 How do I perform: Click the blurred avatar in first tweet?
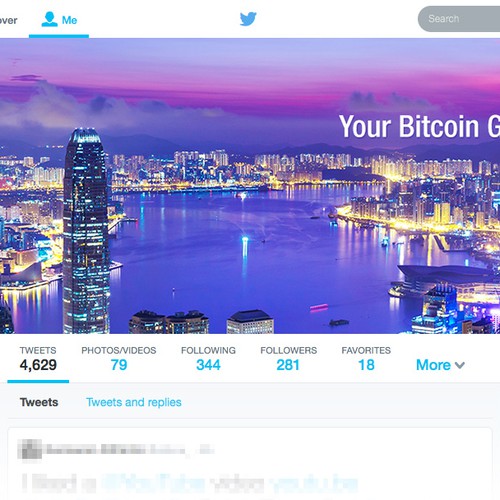point(30,449)
